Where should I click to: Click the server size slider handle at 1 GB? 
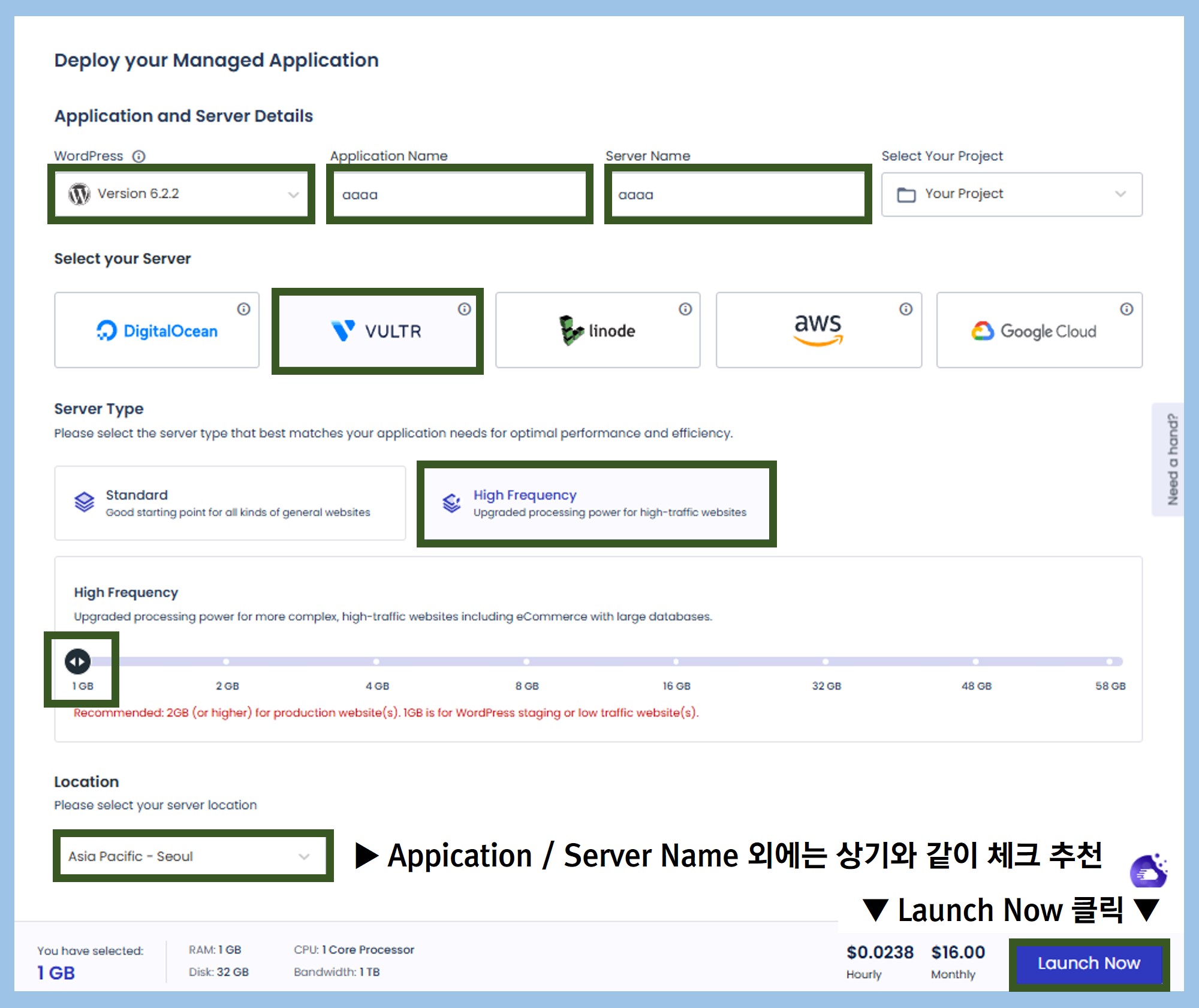[78, 661]
